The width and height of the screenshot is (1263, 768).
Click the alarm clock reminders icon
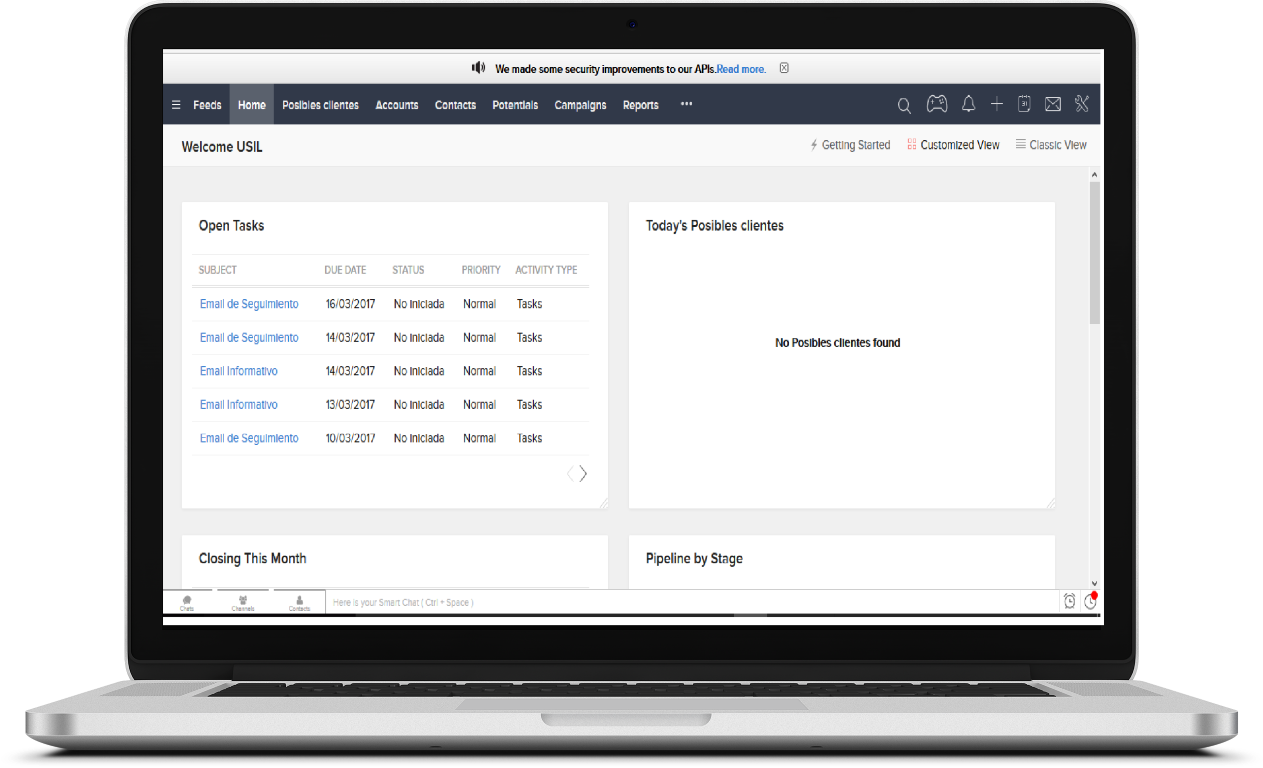[x=1069, y=601]
